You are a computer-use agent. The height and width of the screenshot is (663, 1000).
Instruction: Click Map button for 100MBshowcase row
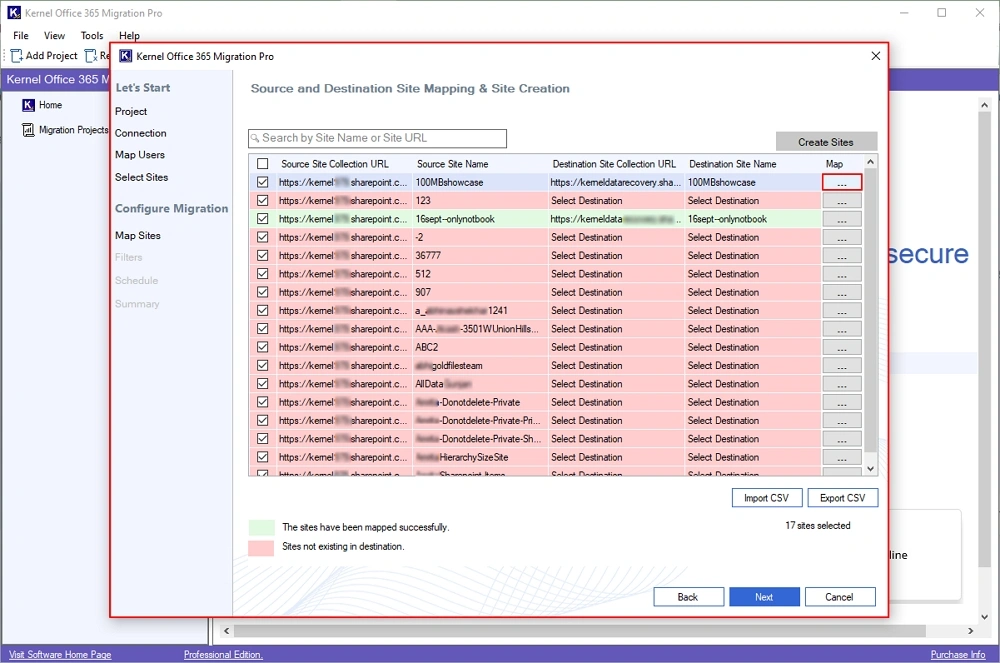tap(842, 182)
